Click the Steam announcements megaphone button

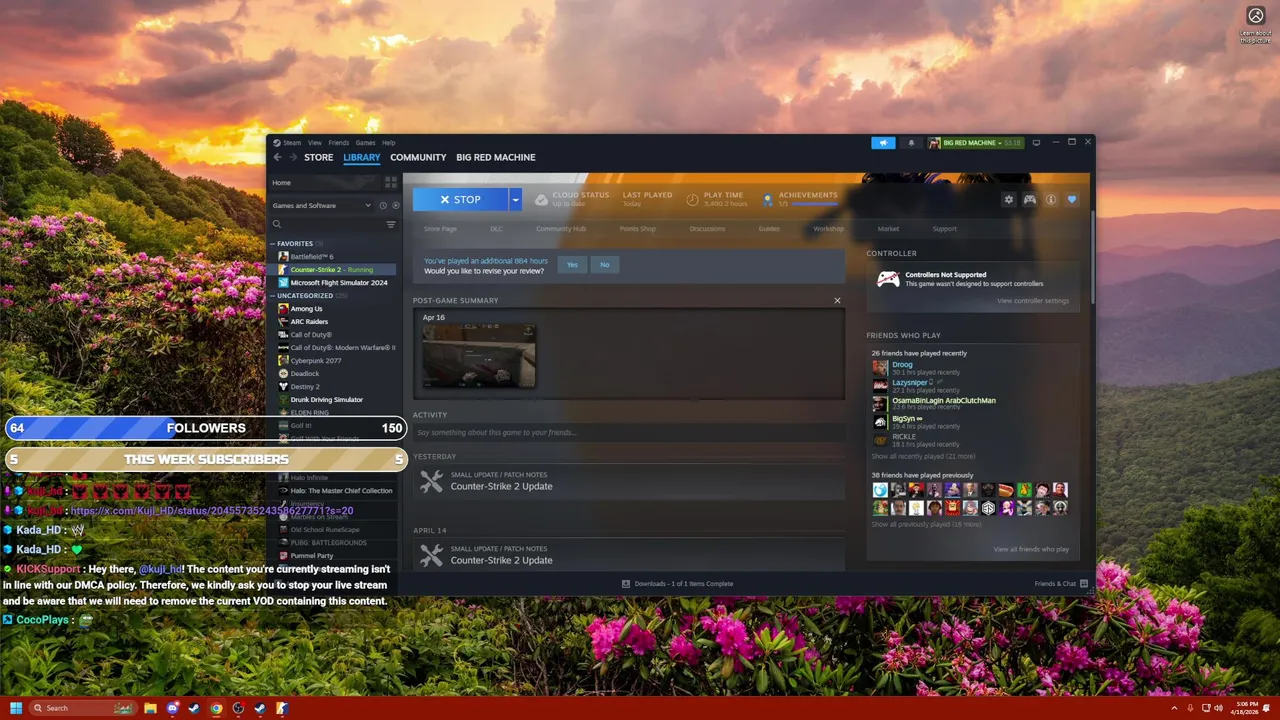coord(883,143)
